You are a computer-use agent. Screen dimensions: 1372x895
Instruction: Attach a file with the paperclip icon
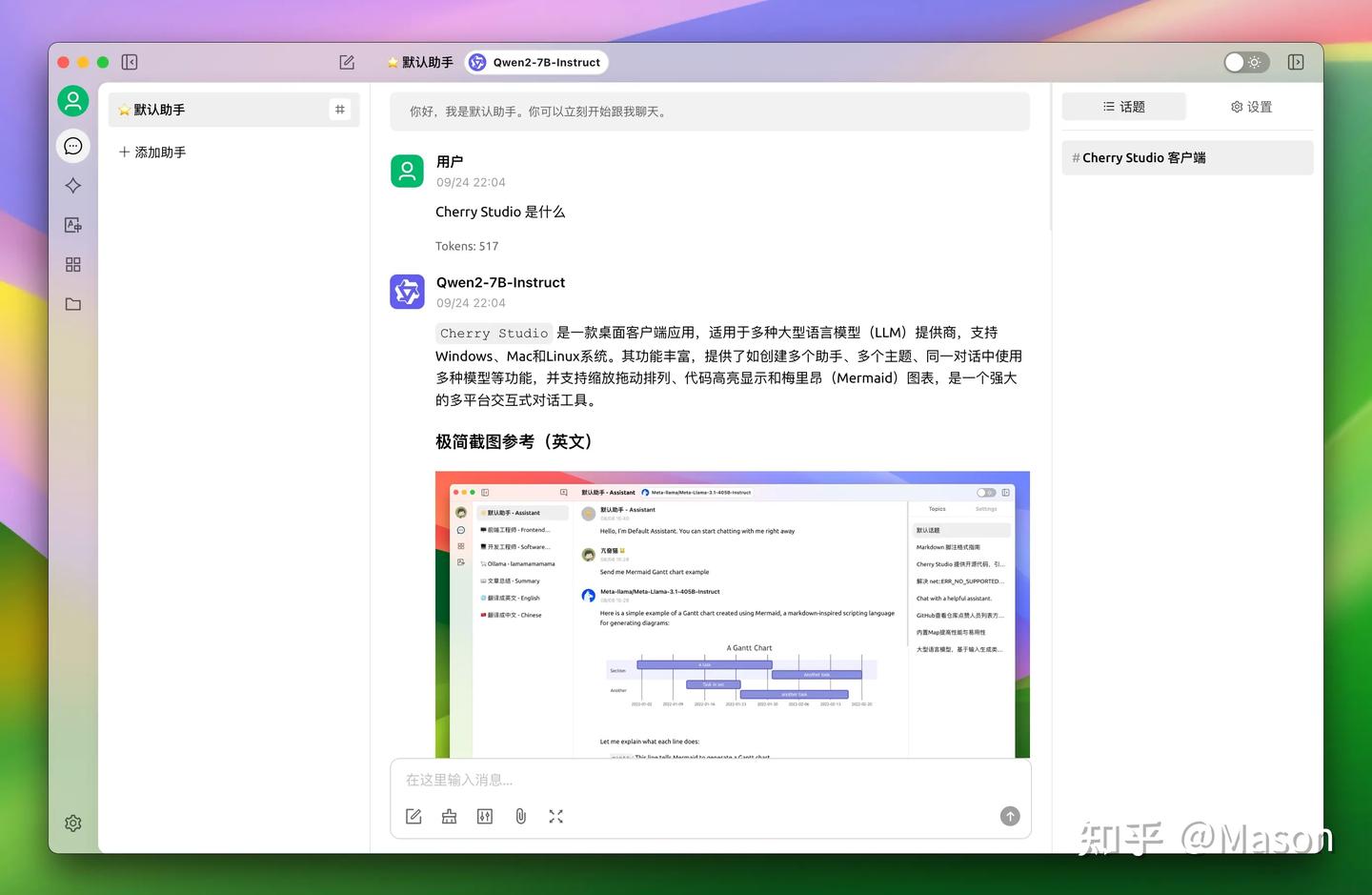point(520,816)
